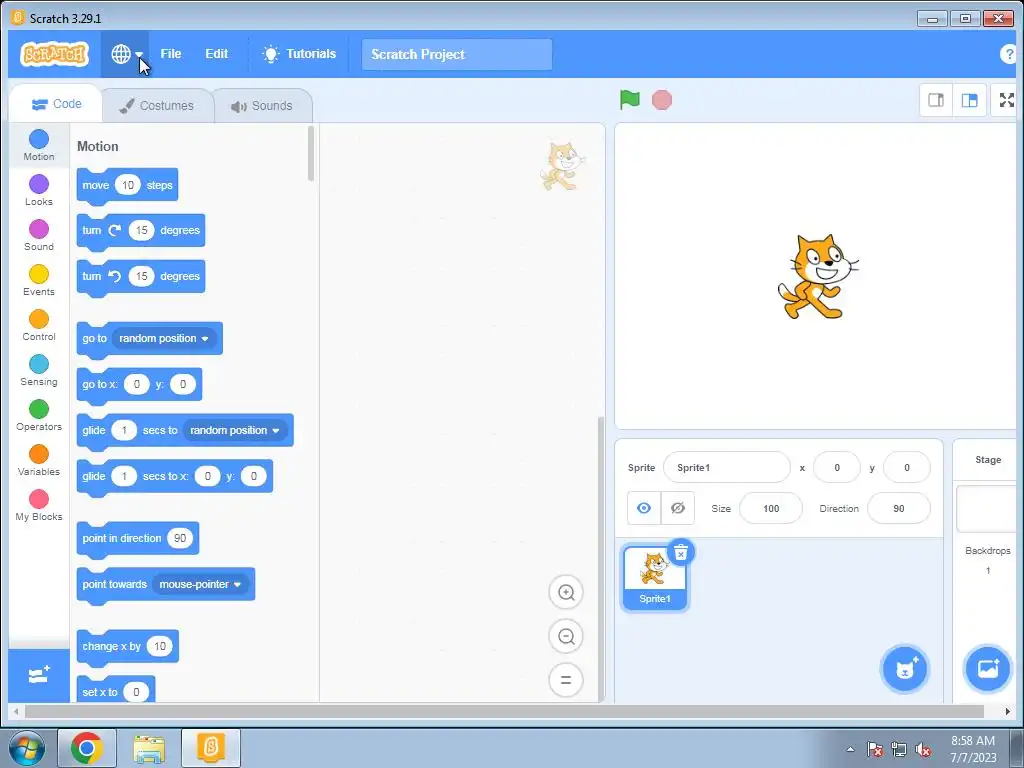Click the cat sprite on the stage
This screenshot has width=1024, height=768.
tap(816, 277)
